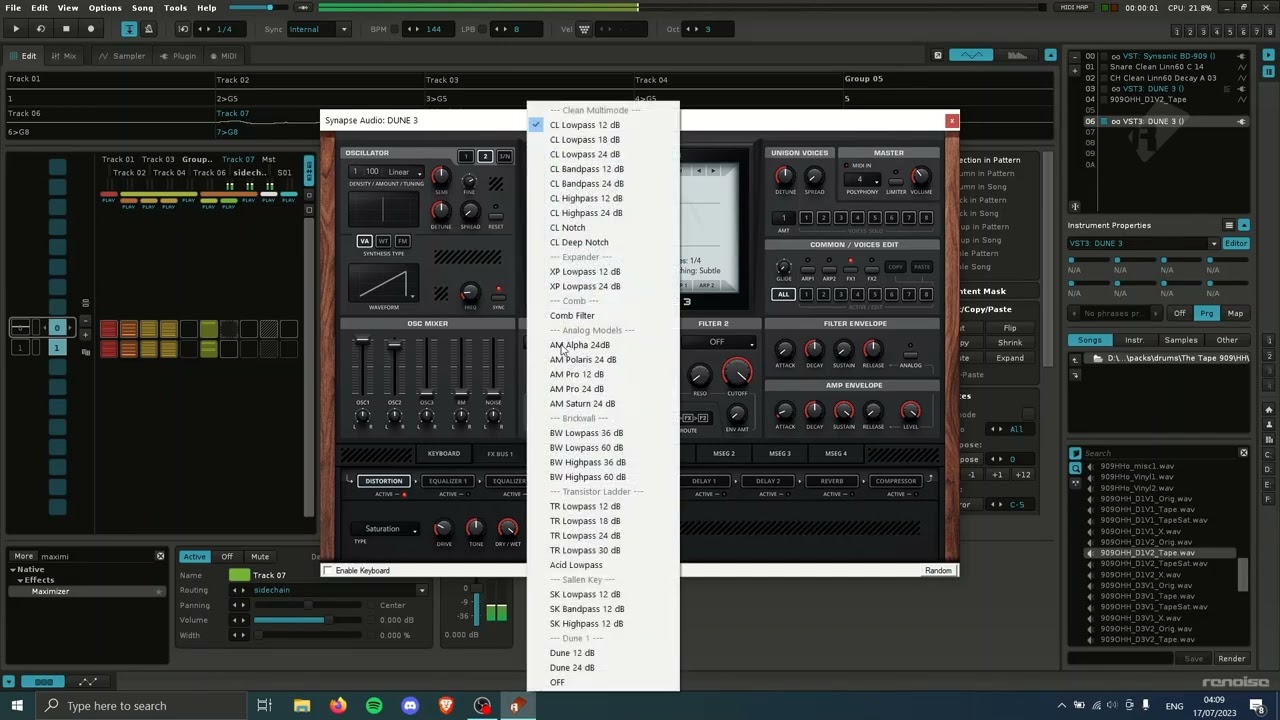This screenshot has width=1280, height=720.
Task: Click the loop pattern playback icon
Action: tap(41, 29)
